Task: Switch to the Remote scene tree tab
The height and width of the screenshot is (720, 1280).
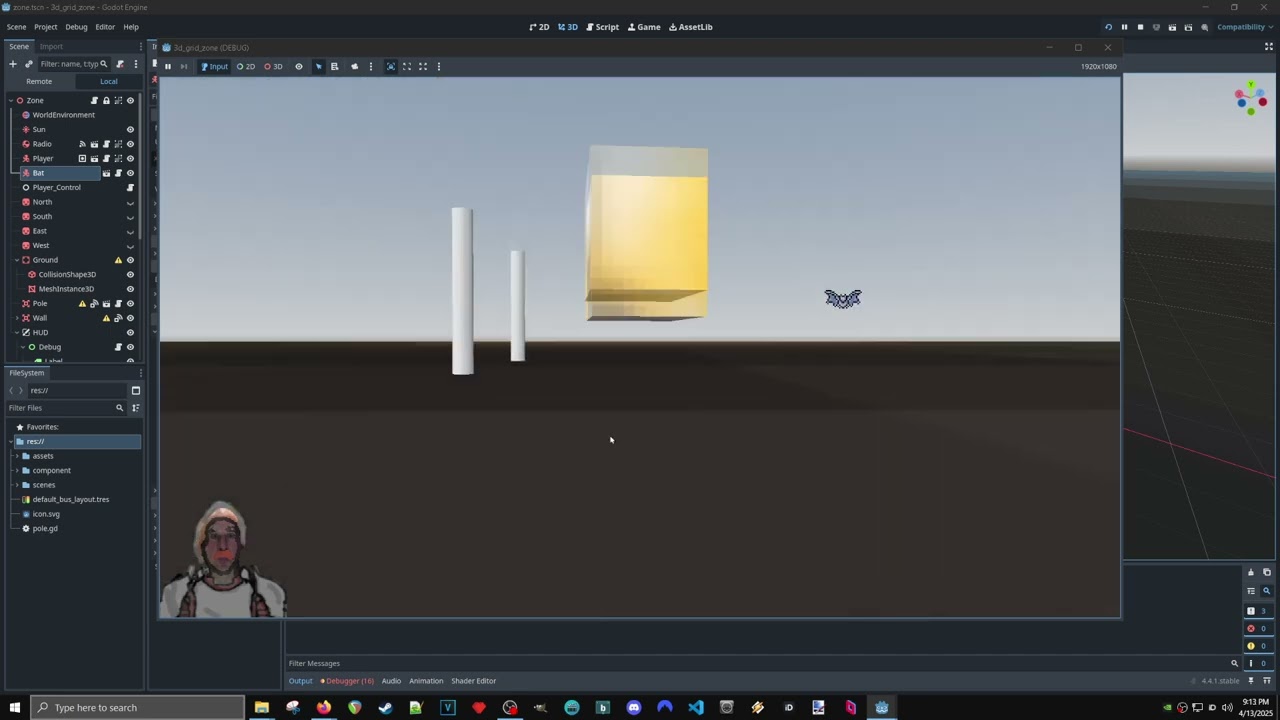Action: (x=39, y=81)
